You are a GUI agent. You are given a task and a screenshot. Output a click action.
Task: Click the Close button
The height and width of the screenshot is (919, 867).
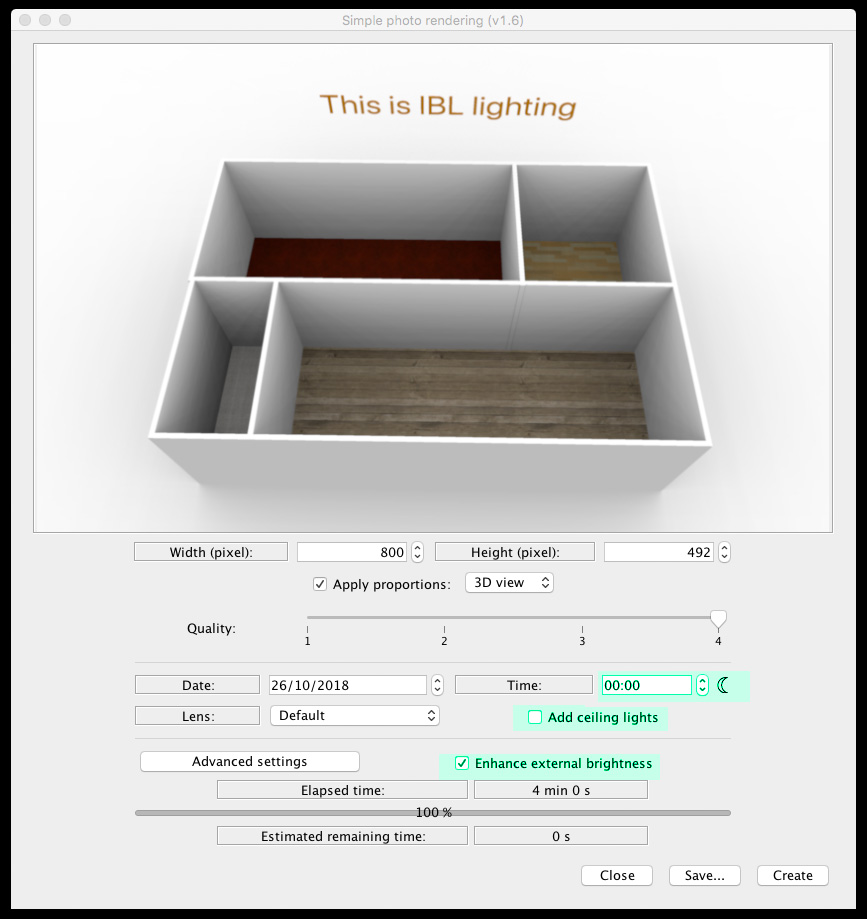coord(617,876)
